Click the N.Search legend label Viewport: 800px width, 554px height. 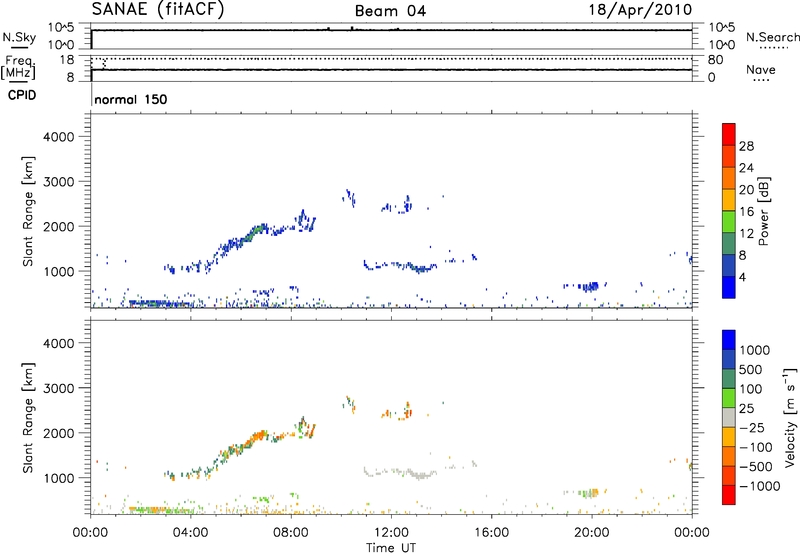click(x=772, y=37)
